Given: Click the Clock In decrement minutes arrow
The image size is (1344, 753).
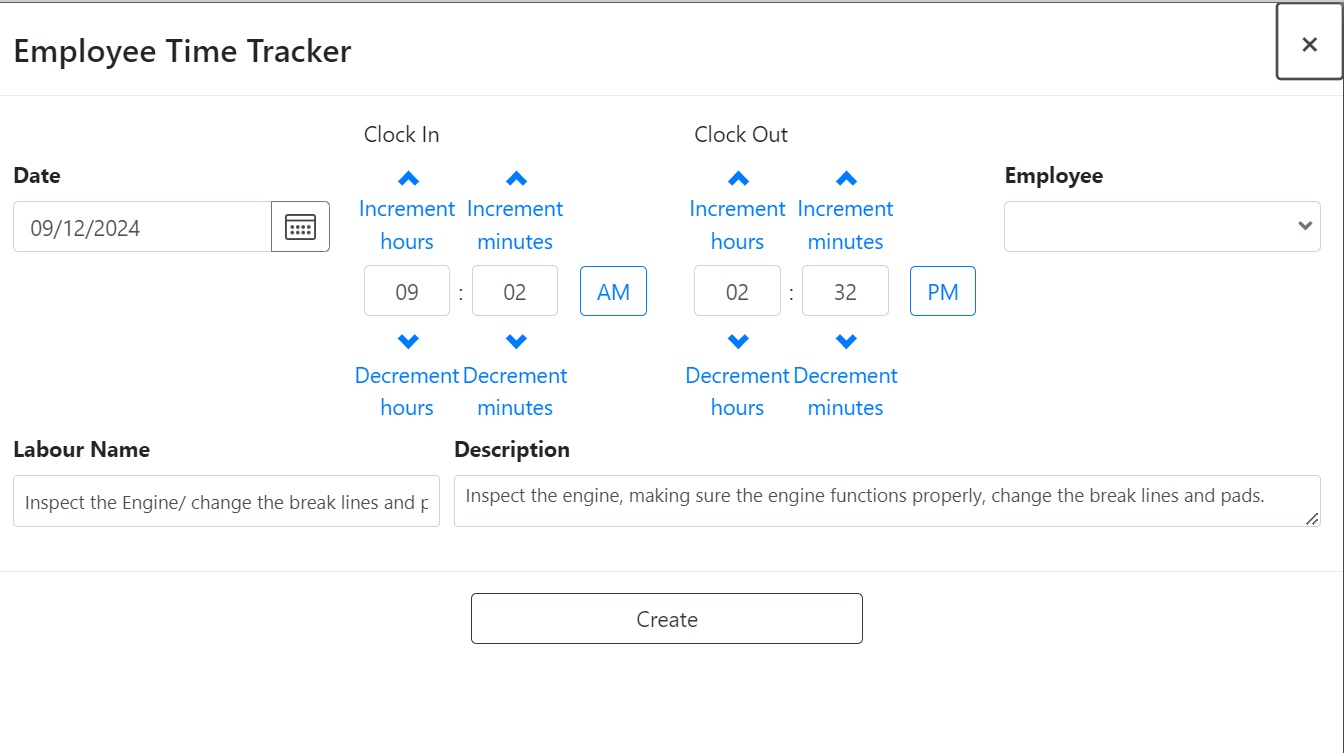Looking at the screenshot, I should point(515,340).
